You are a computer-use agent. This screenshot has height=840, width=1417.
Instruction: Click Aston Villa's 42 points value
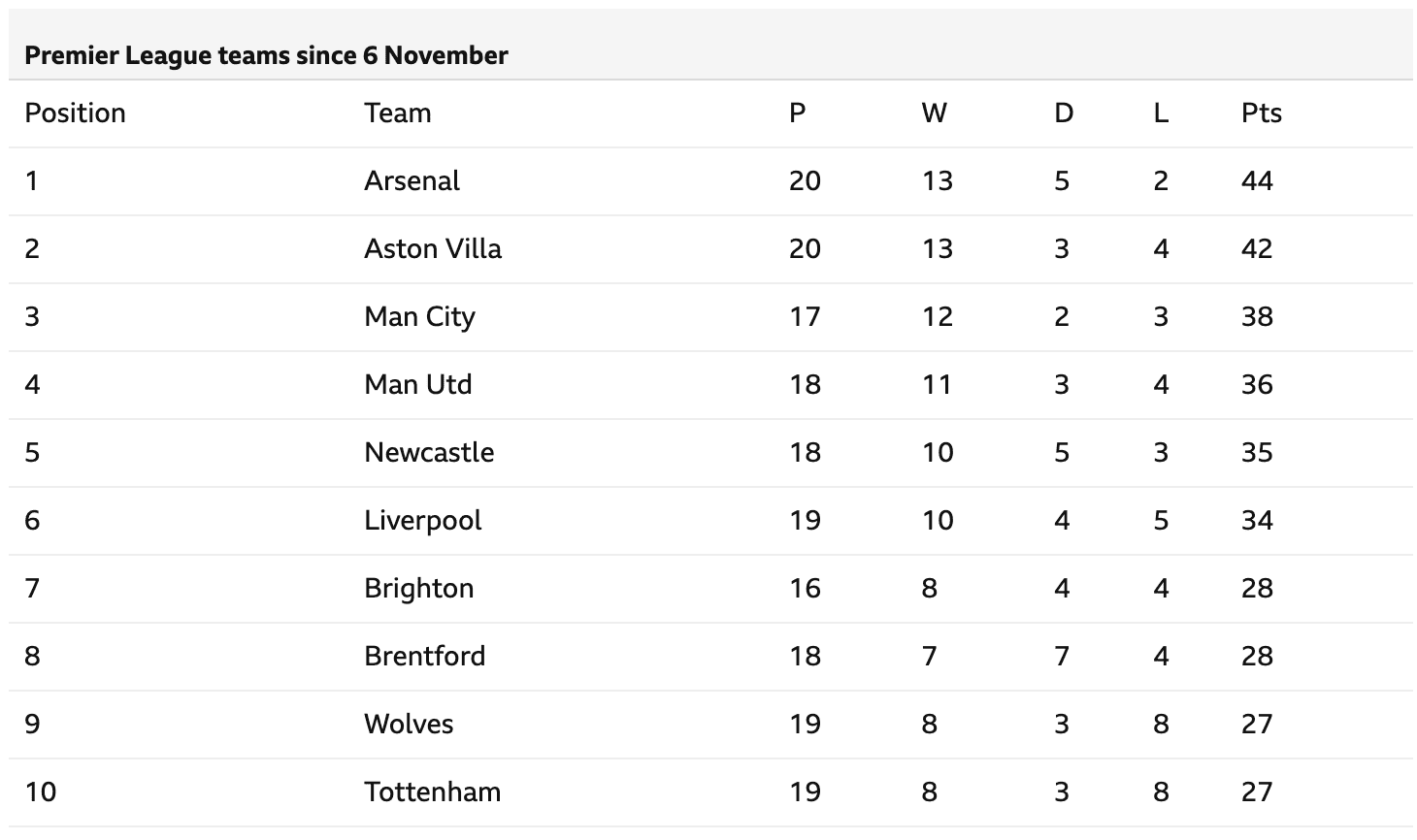1256,249
